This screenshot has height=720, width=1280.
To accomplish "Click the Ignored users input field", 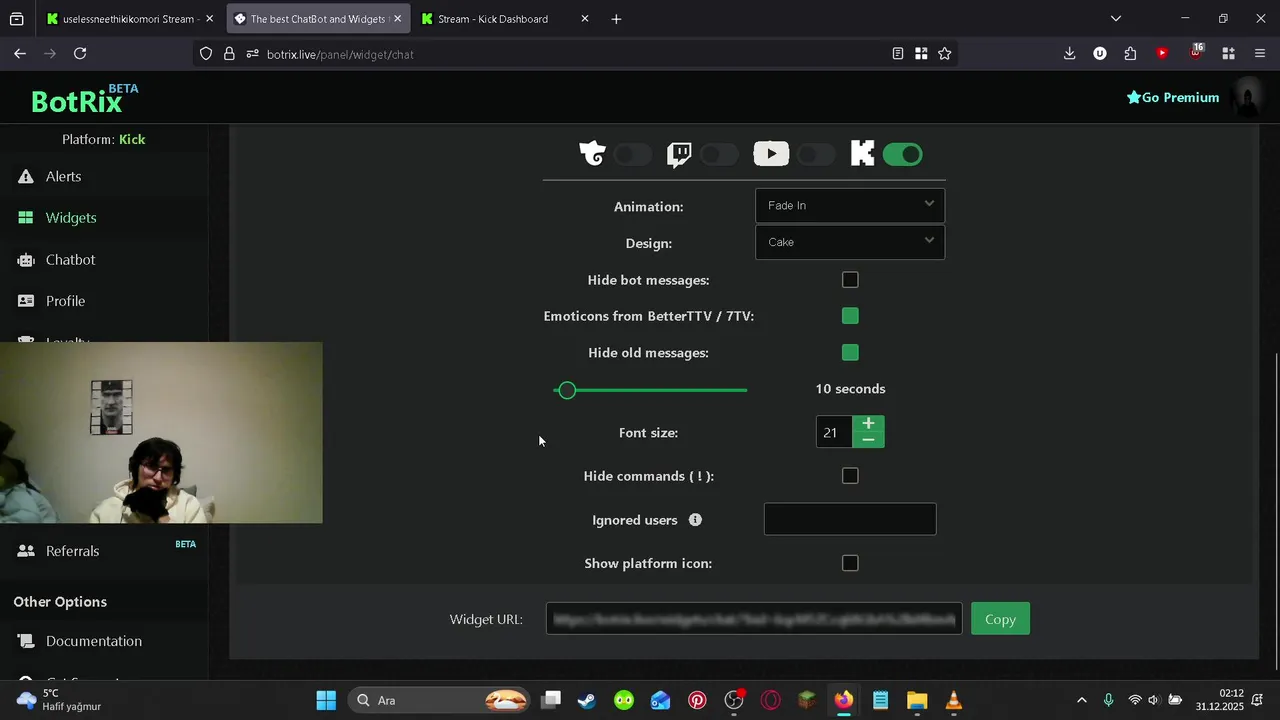I will tap(850, 519).
